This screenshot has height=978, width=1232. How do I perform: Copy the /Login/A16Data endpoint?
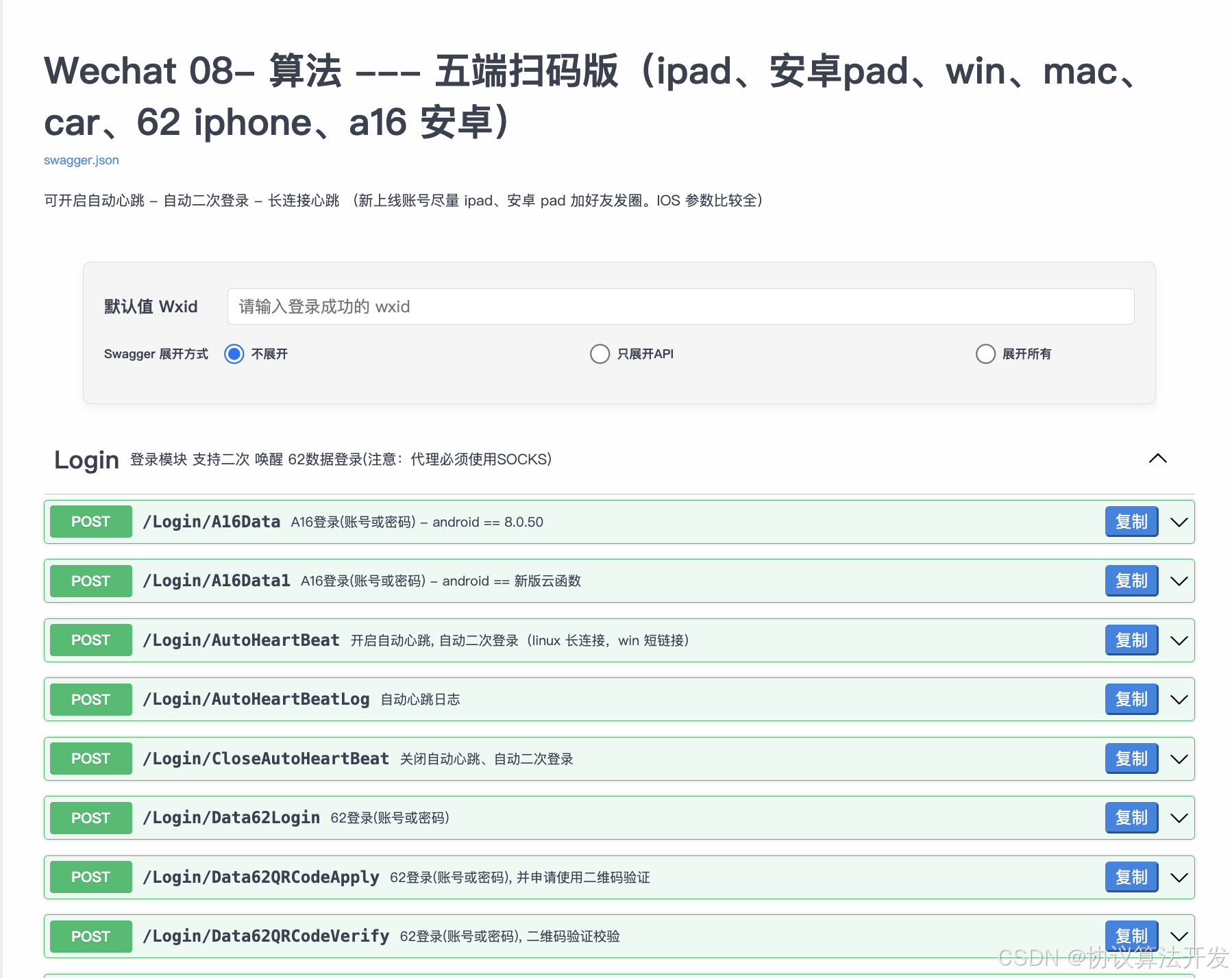1131,522
